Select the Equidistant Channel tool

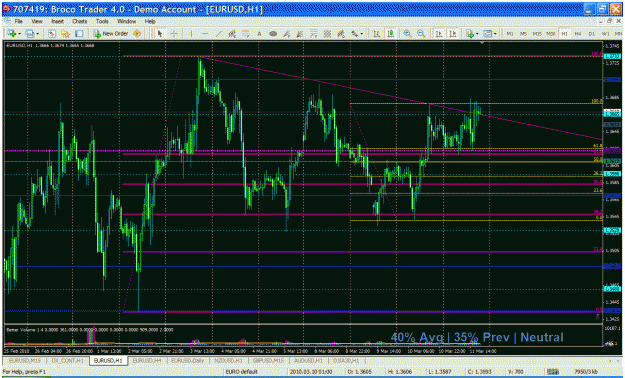pyautogui.click(x=232, y=34)
